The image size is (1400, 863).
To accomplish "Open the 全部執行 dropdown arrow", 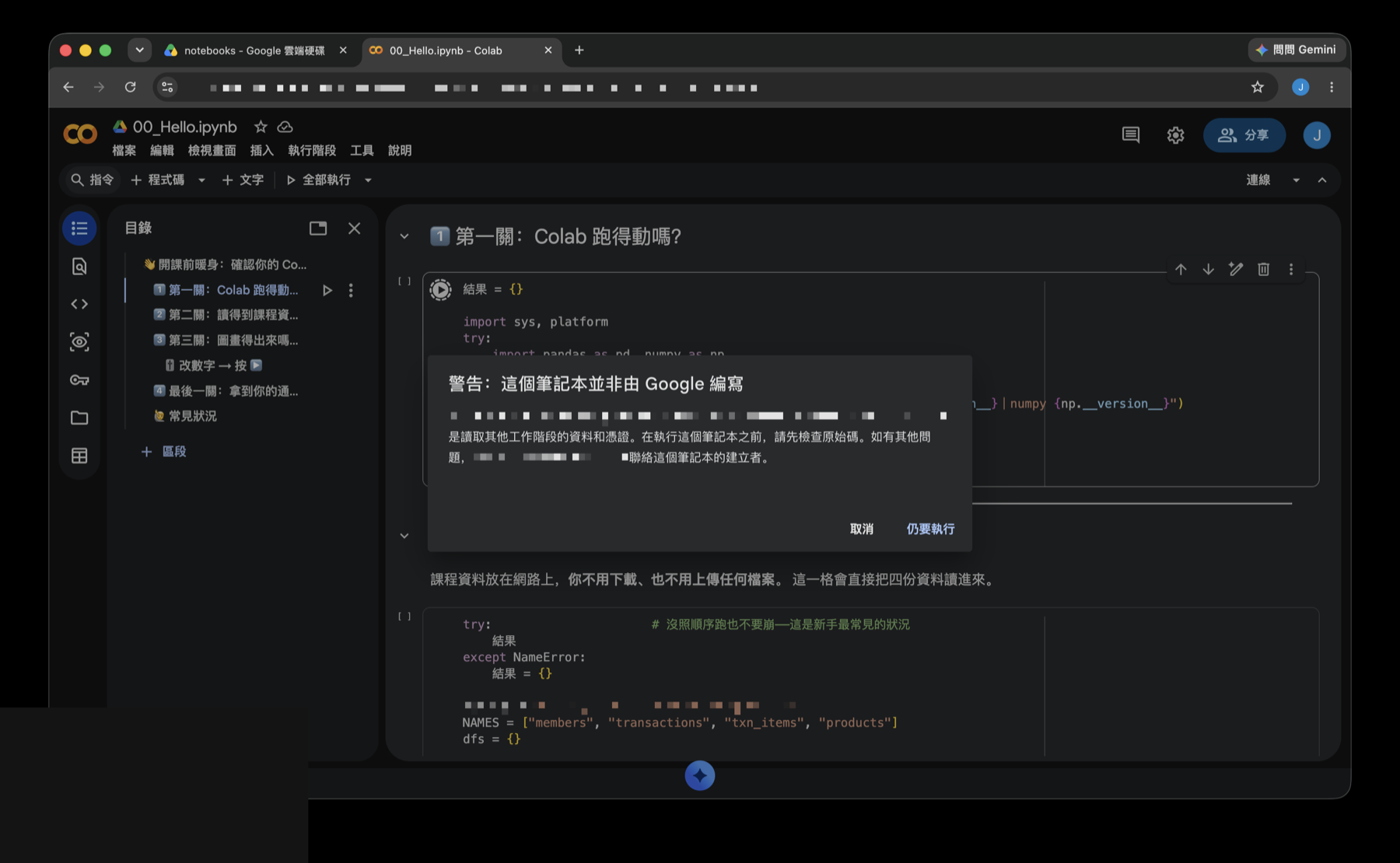I will [368, 180].
